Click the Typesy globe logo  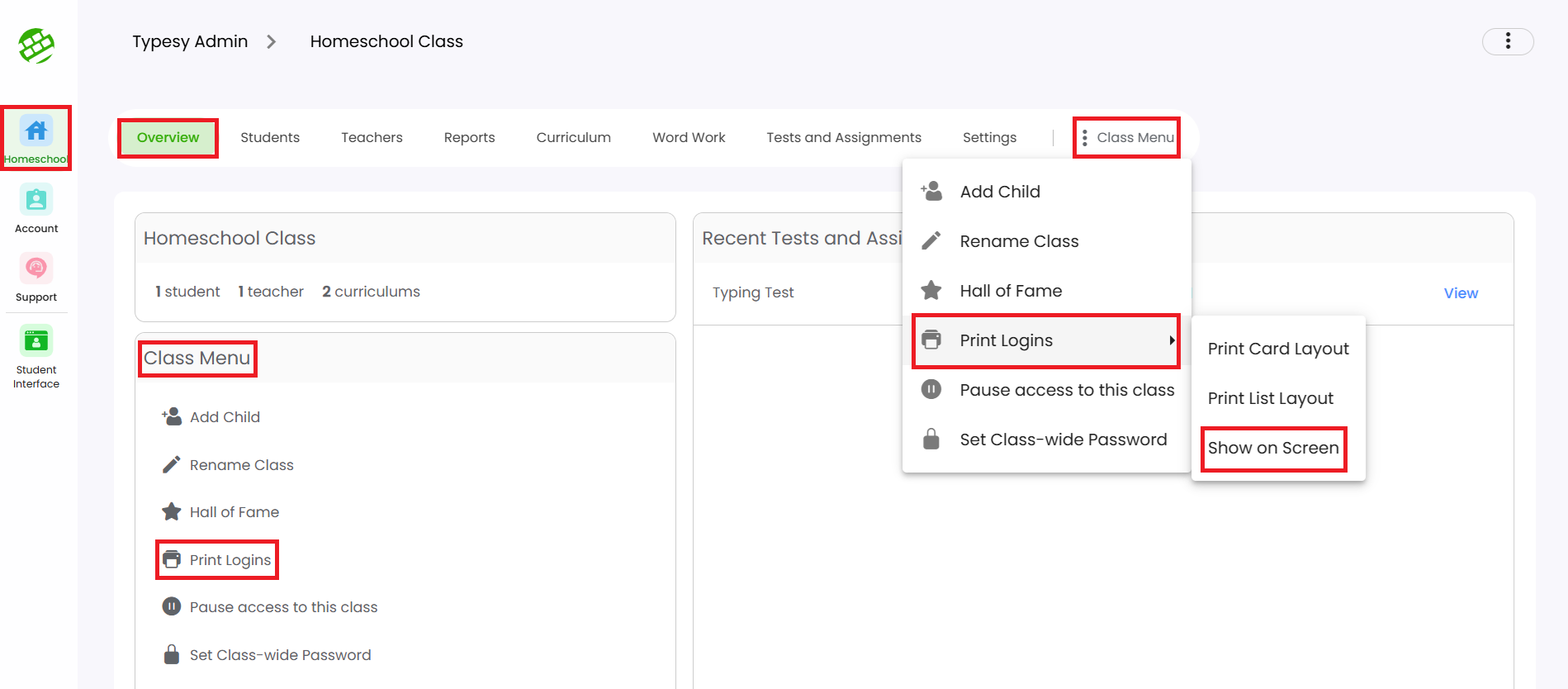[x=36, y=45]
